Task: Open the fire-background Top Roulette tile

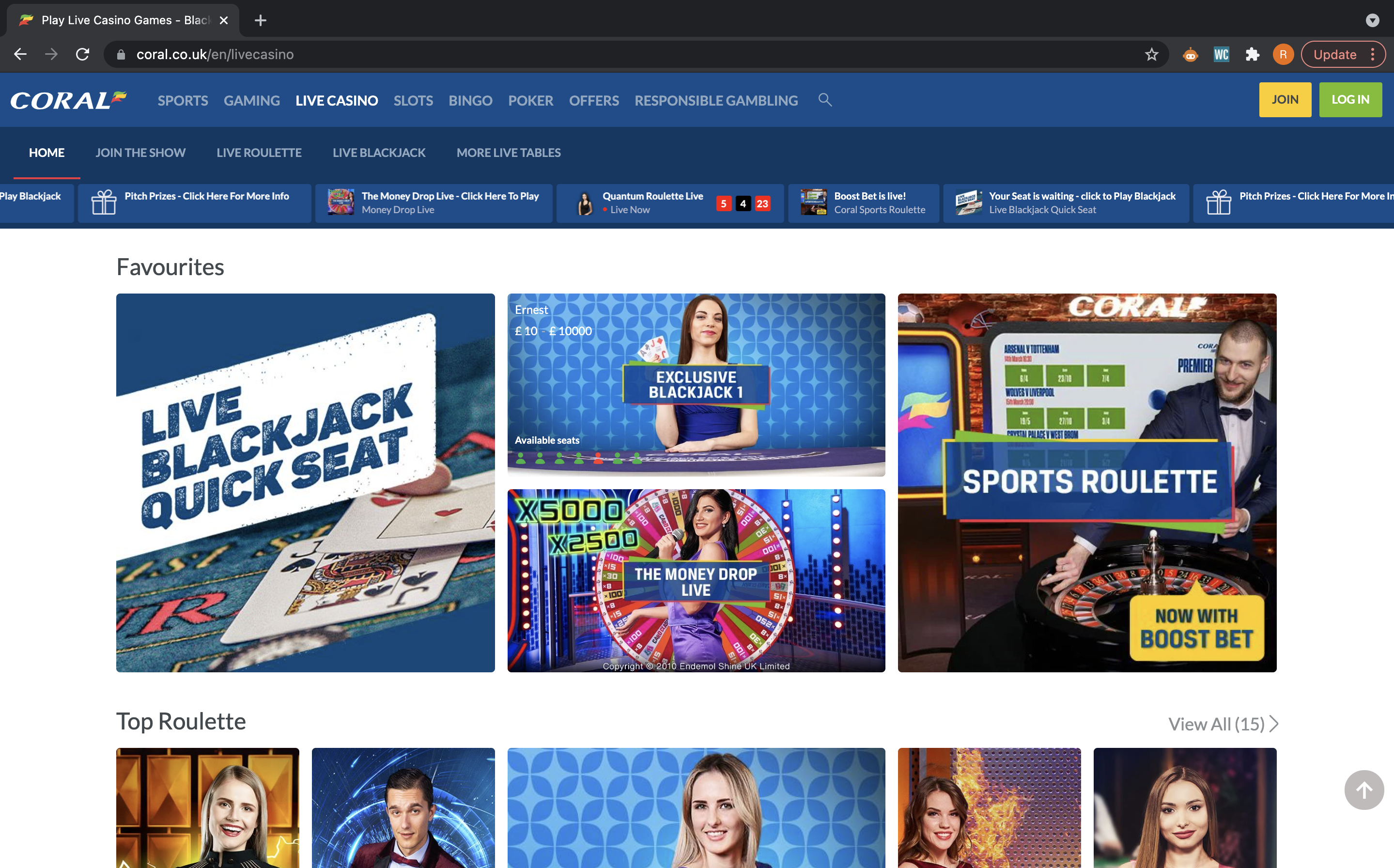Action: pos(990,808)
